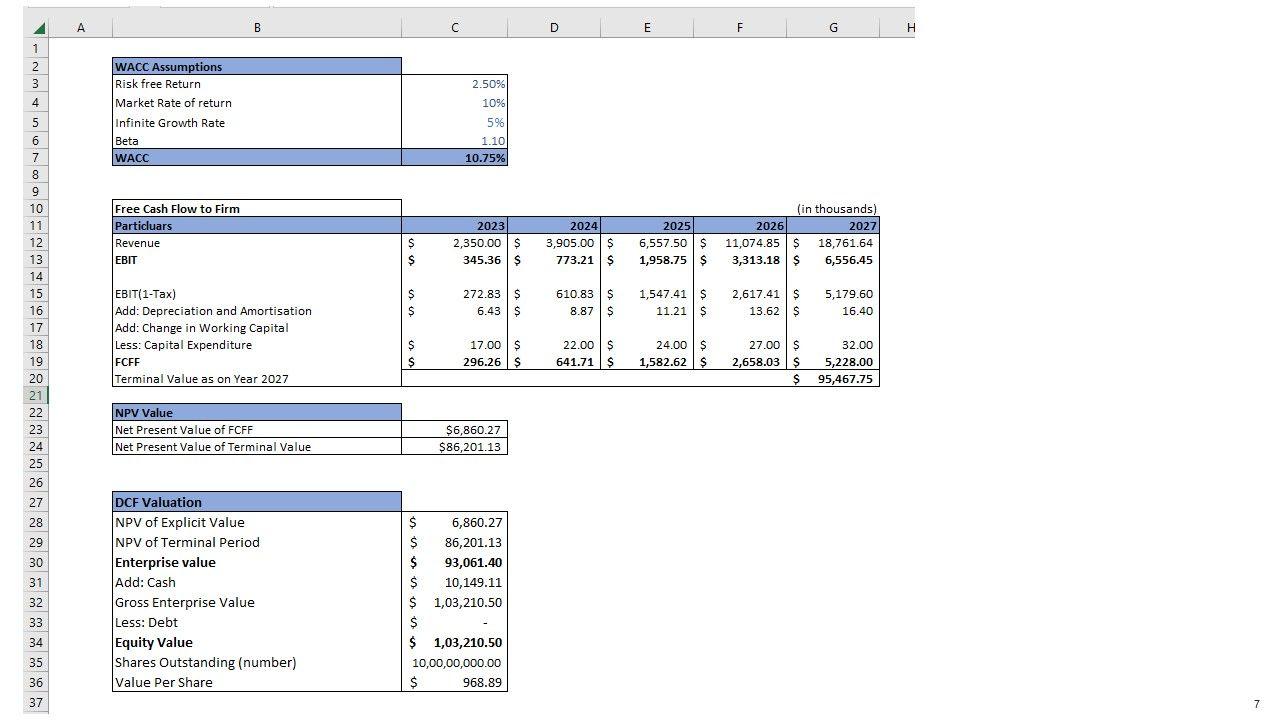Click the Beta value 1.10 cell
The width and height of the screenshot is (1280, 720).
455,141
